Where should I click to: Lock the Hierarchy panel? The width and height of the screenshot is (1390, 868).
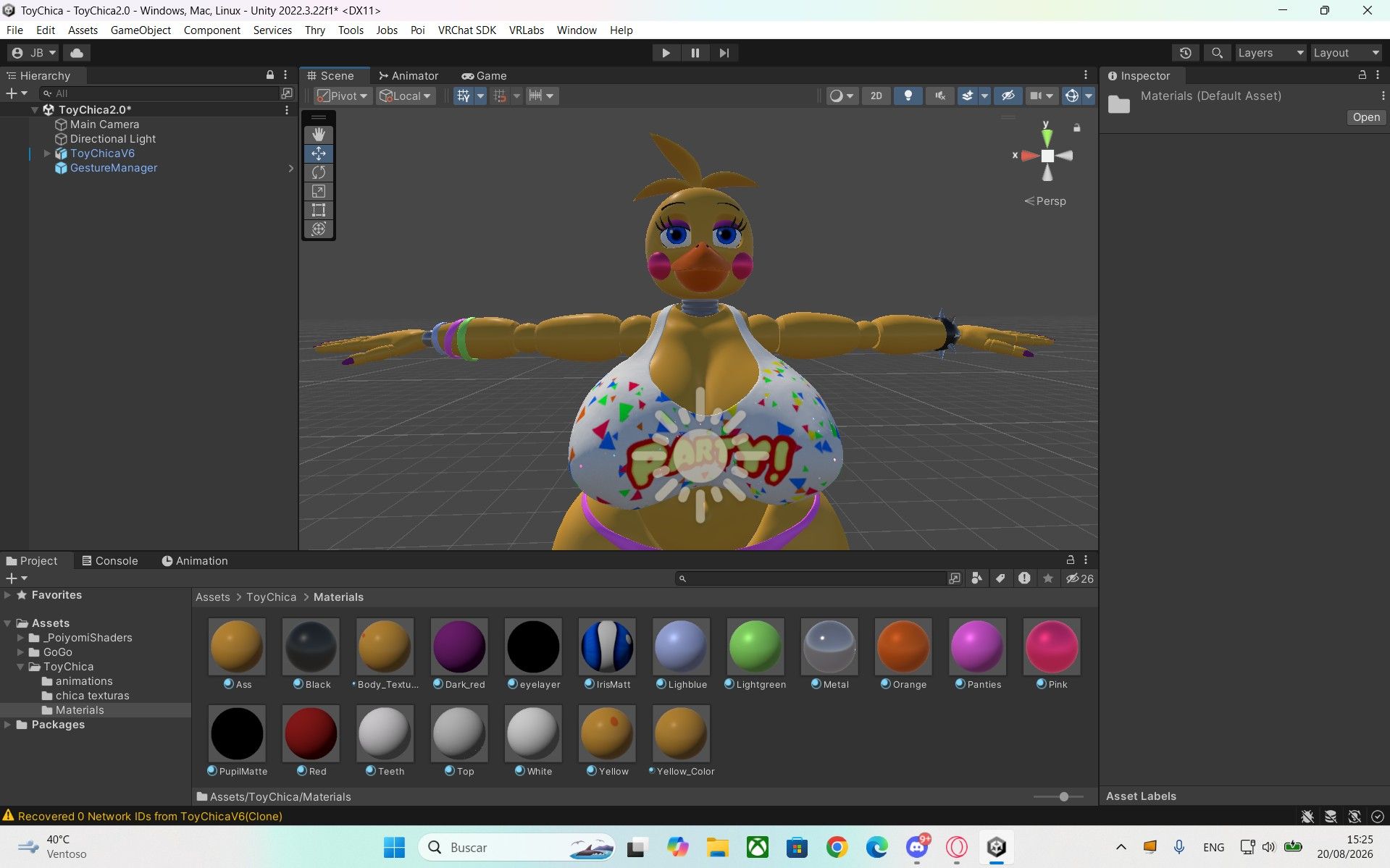[270, 75]
